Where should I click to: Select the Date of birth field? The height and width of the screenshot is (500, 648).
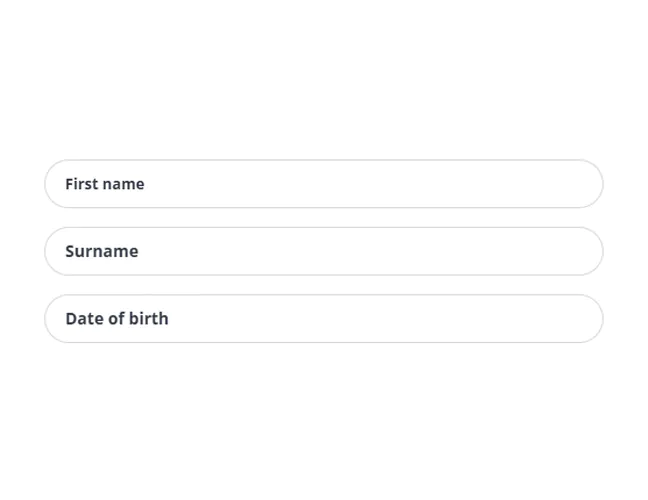tap(323, 319)
